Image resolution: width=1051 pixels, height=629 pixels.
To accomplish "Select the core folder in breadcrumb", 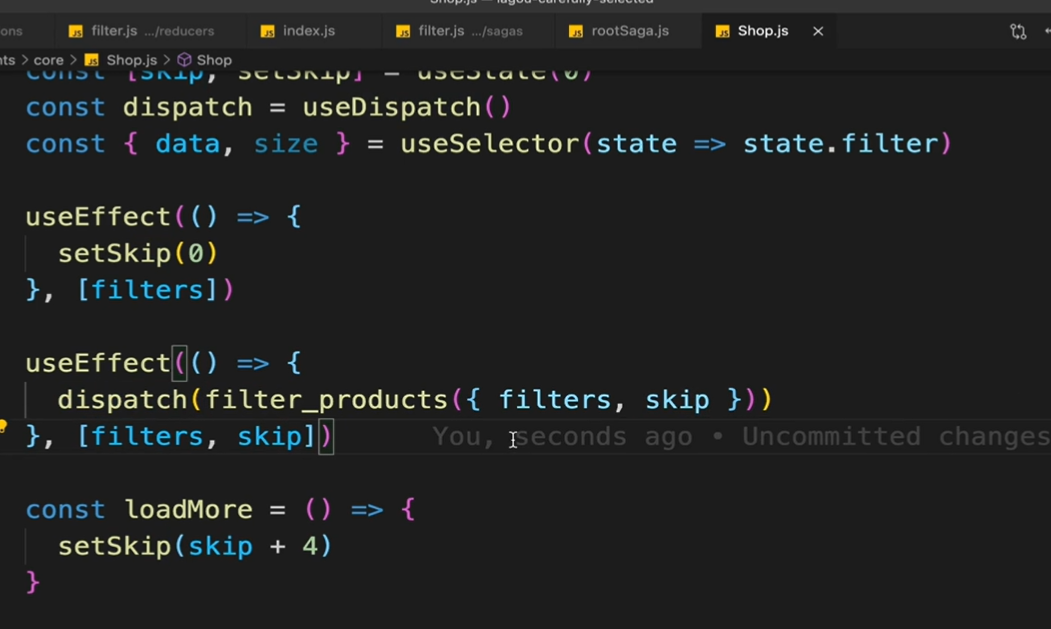I will [48, 60].
